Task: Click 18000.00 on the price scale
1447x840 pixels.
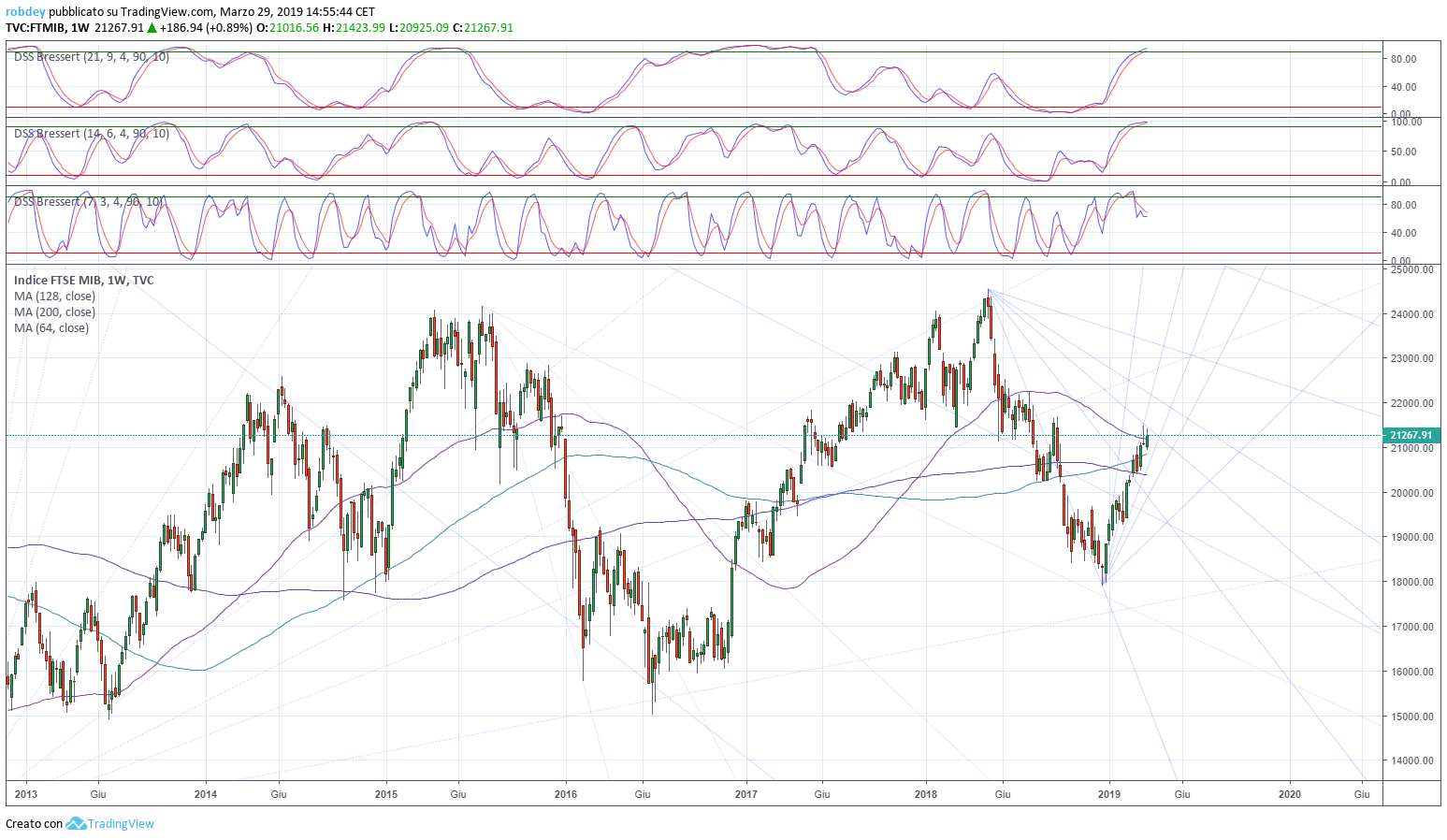Action: pos(1412,582)
